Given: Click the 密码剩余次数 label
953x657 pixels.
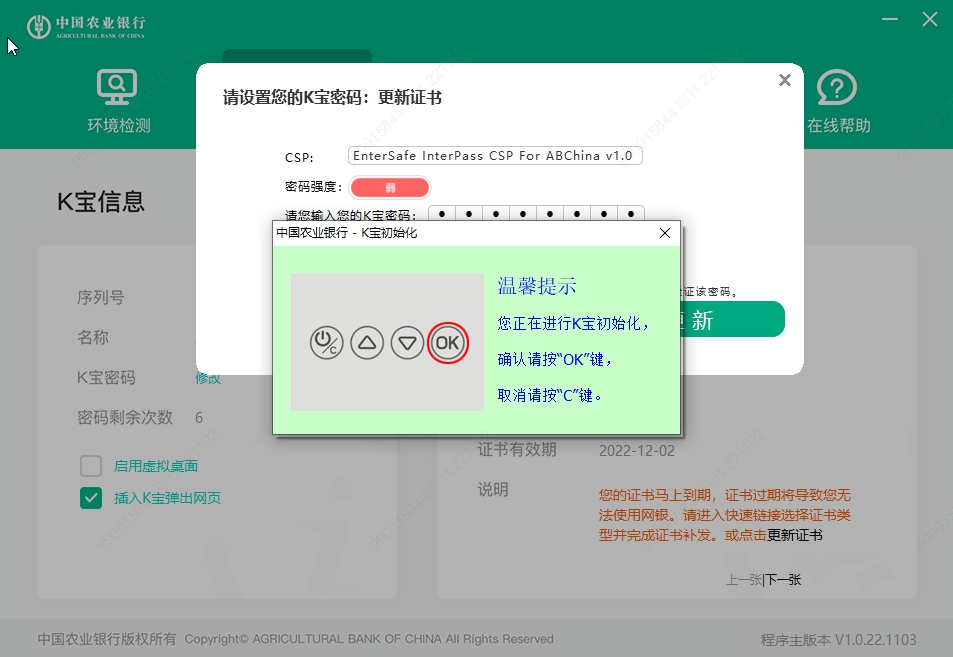Looking at the screenshot, I should pyautogui.click(x=125, y=418).
